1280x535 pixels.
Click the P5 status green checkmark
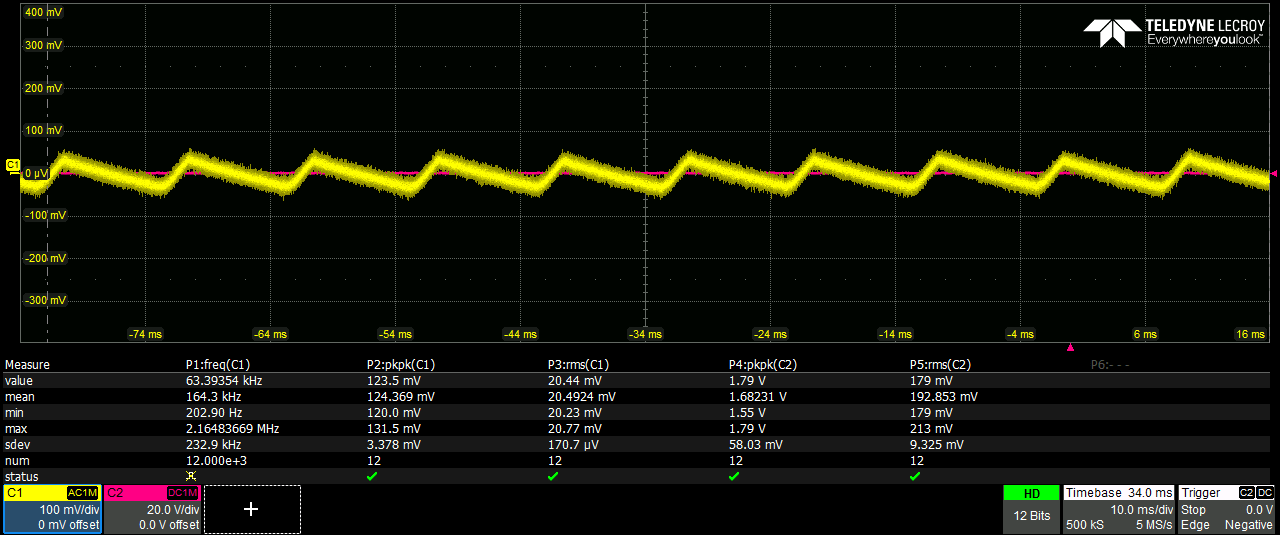[x=915, y=476]
